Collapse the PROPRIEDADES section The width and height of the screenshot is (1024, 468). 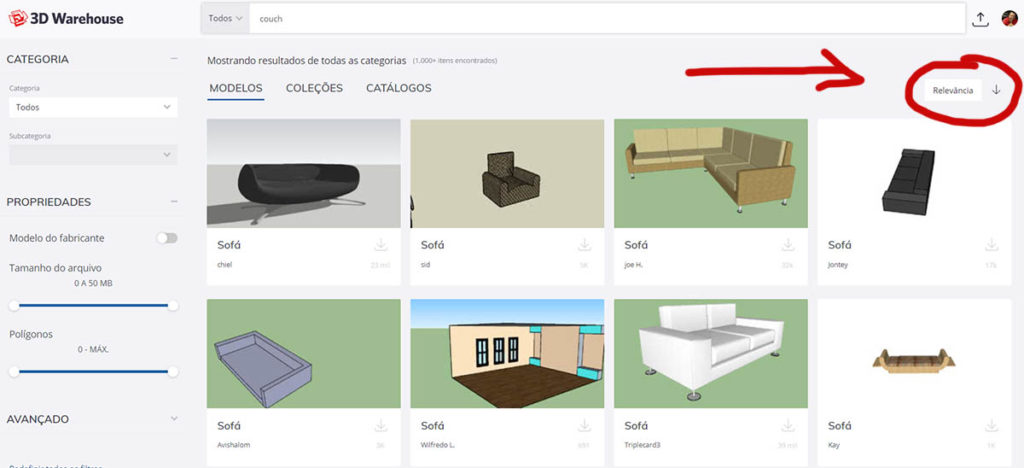(x=174, y=202)
